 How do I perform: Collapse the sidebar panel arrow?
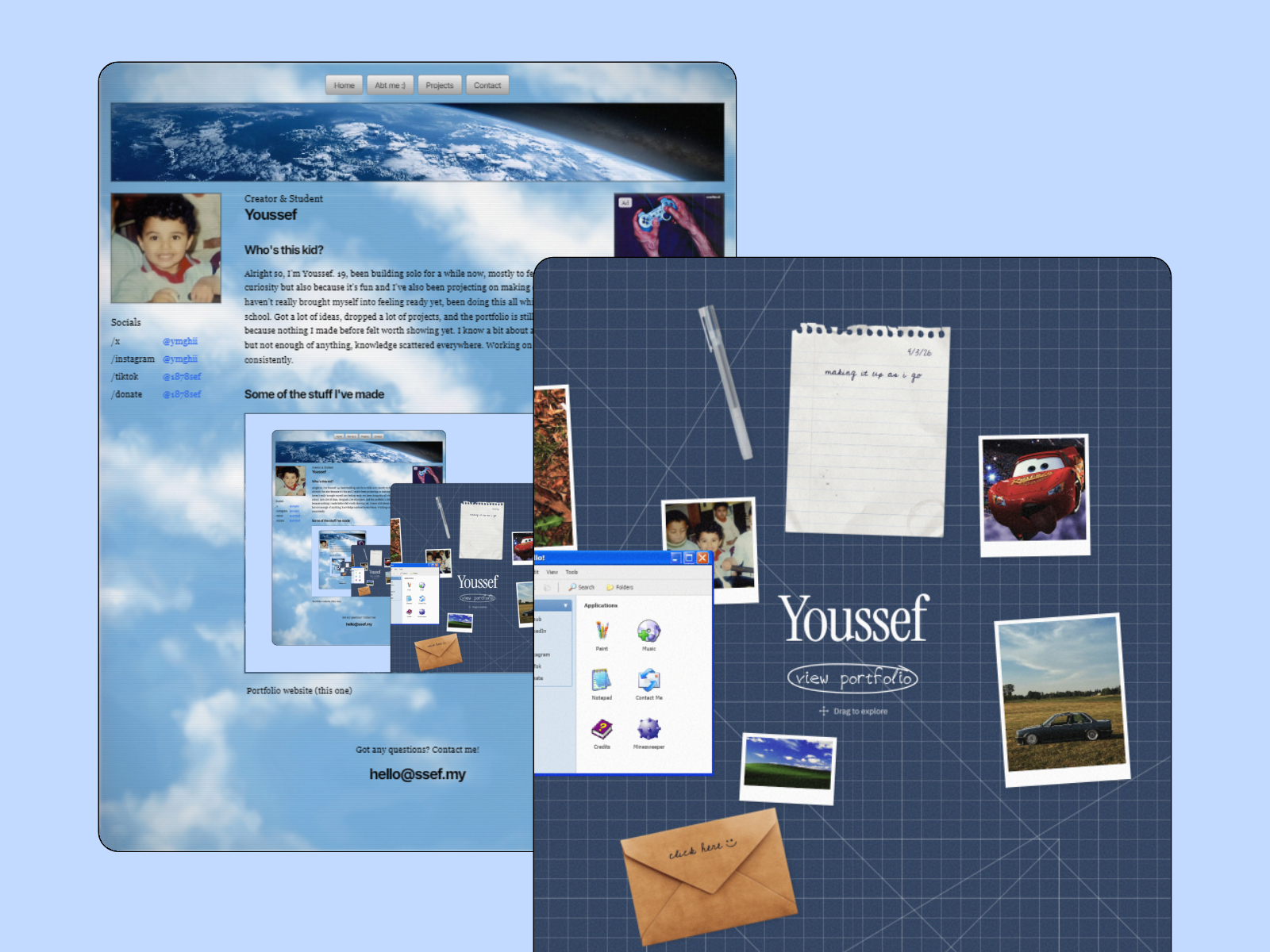point(566,606)
